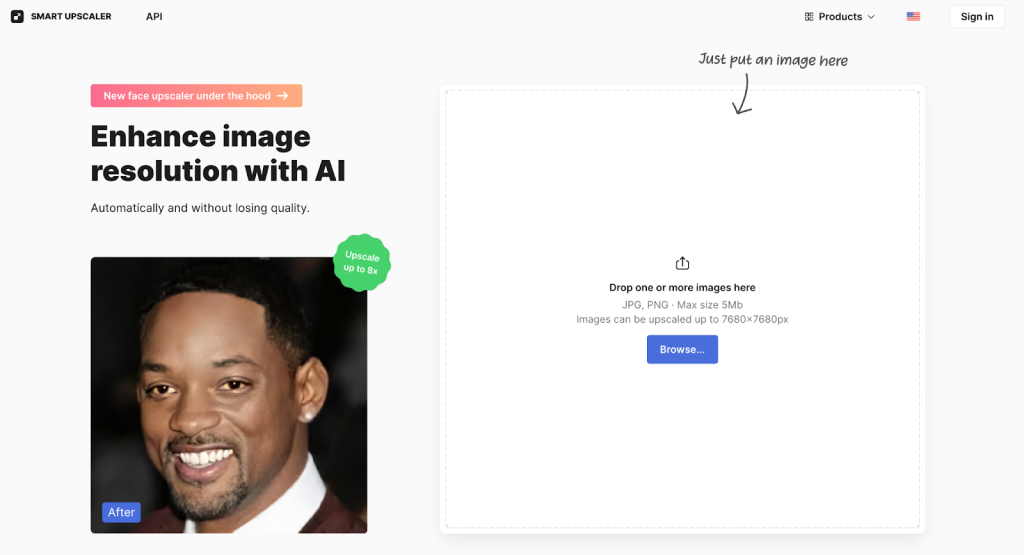This screenshot has width=1024, height=555.
Task: Click the Browse... button
Action: [x=682, y=349]
